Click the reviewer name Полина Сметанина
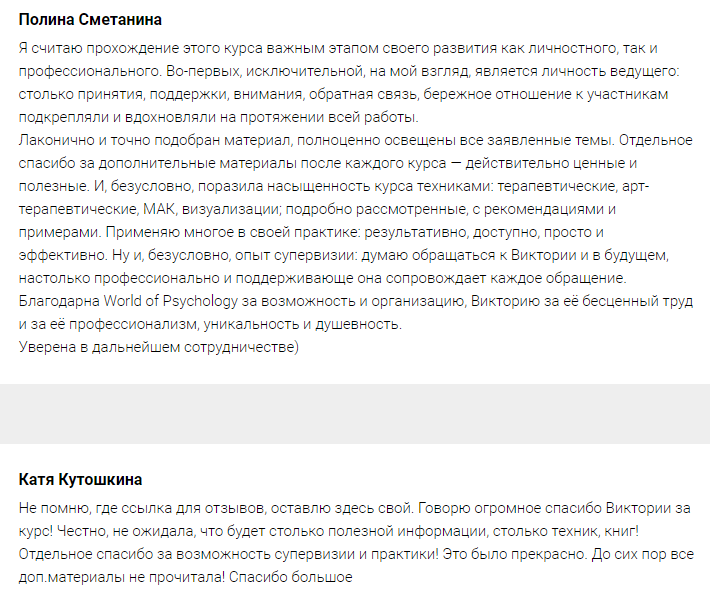710x595 pixels. (x=90, y=20)
